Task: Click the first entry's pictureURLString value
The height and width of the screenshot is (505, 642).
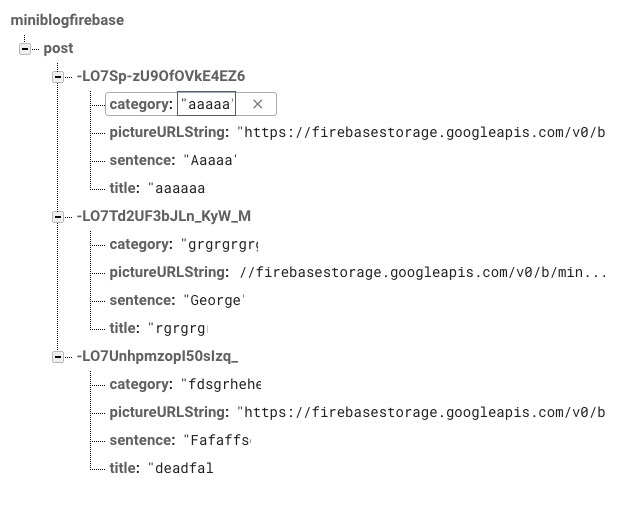Action: pyautogui.click(x=421, y=132)
